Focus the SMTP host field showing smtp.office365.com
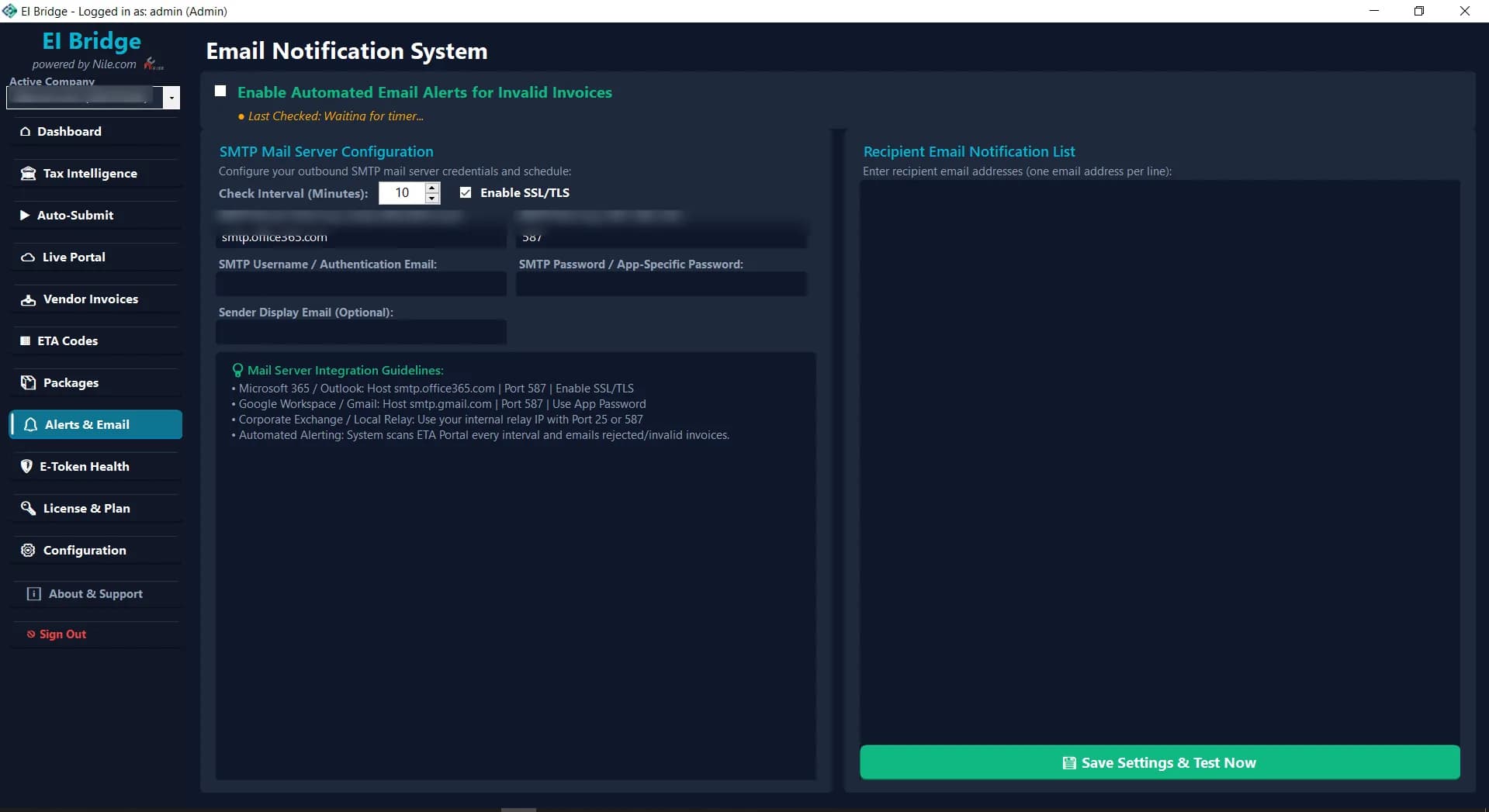1489x812 pixels. (361, 237)
